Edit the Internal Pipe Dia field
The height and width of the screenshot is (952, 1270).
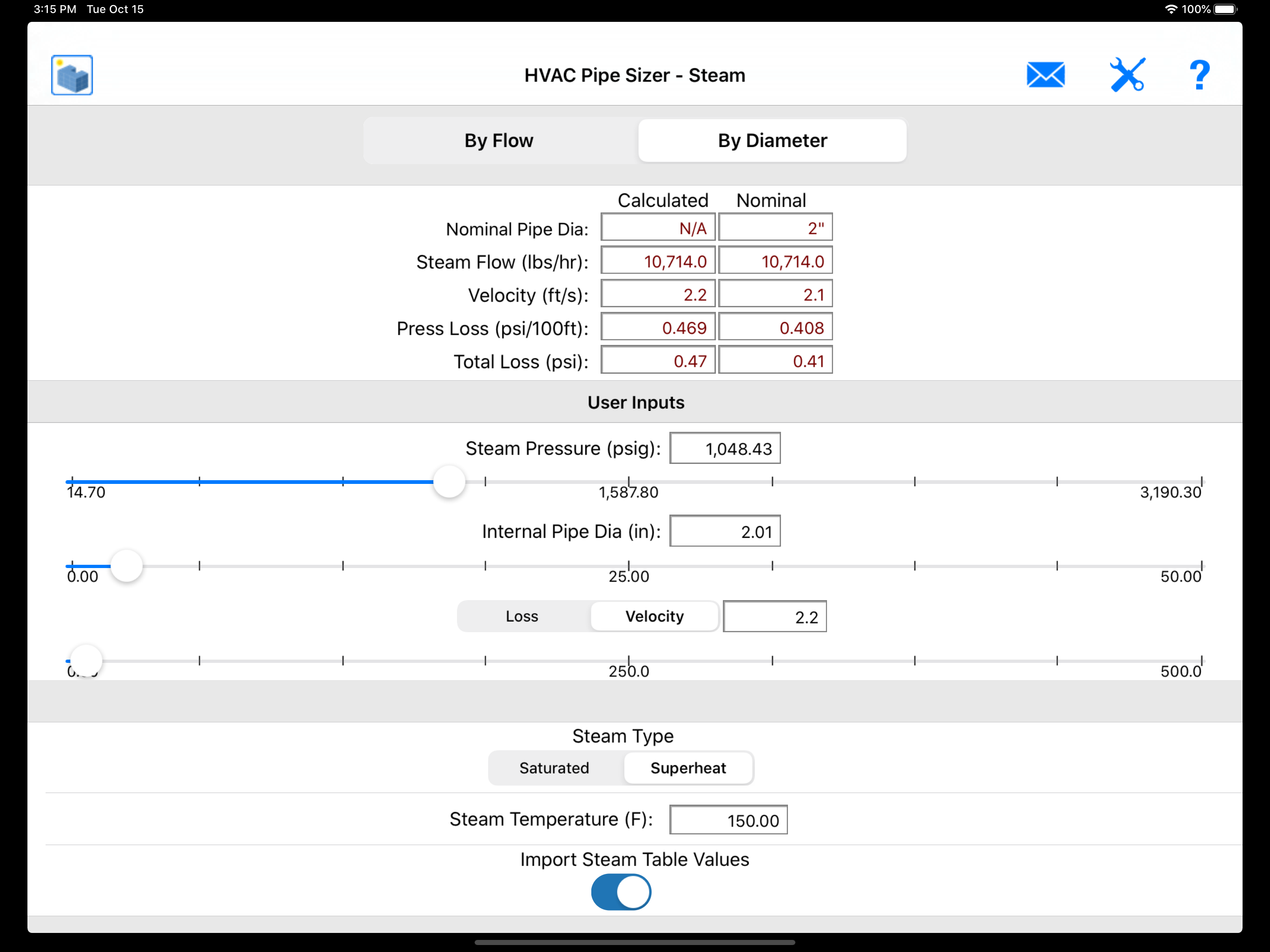coord(725,531)
